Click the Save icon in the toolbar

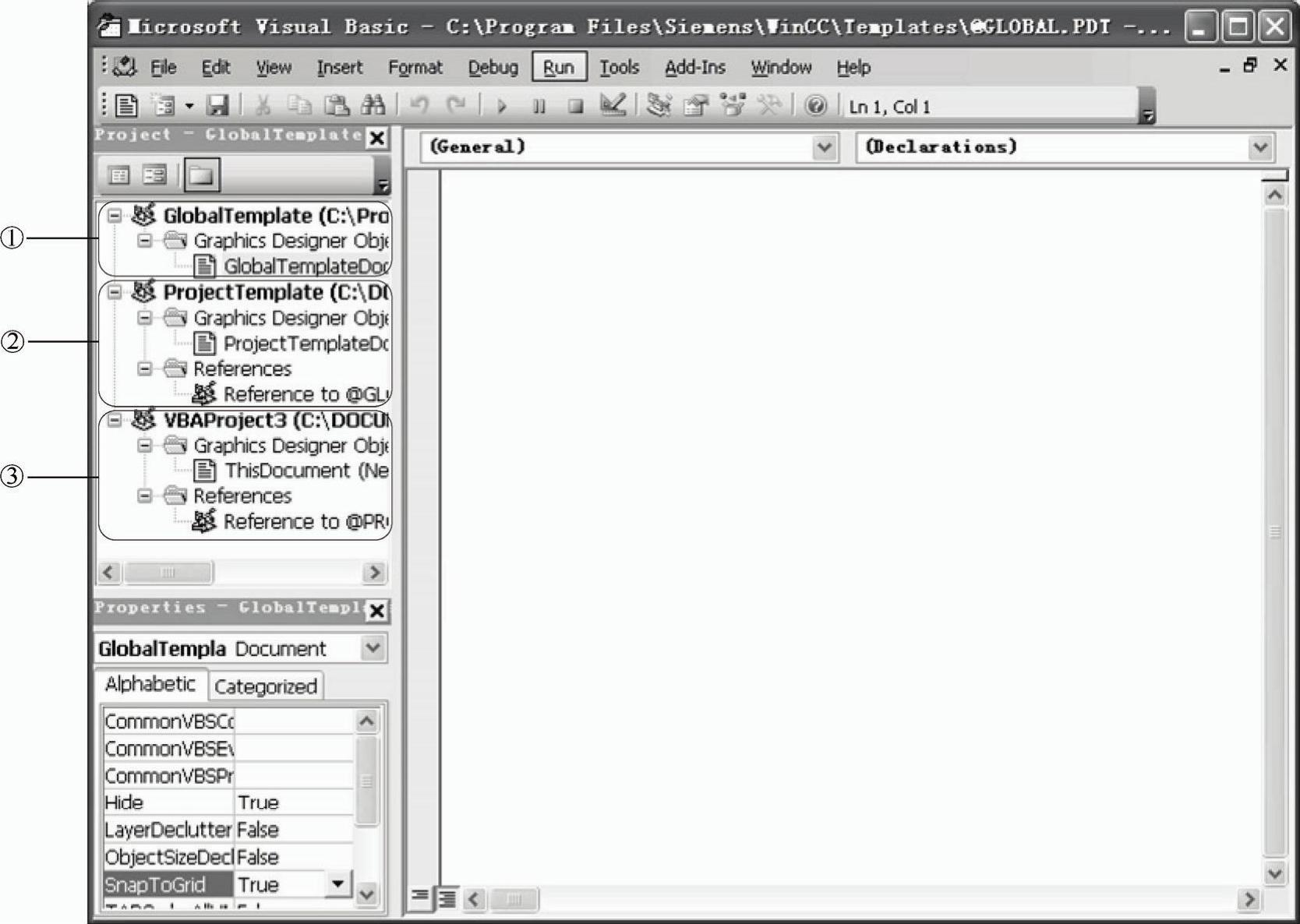pyautogui.click(x=217, y=105)
